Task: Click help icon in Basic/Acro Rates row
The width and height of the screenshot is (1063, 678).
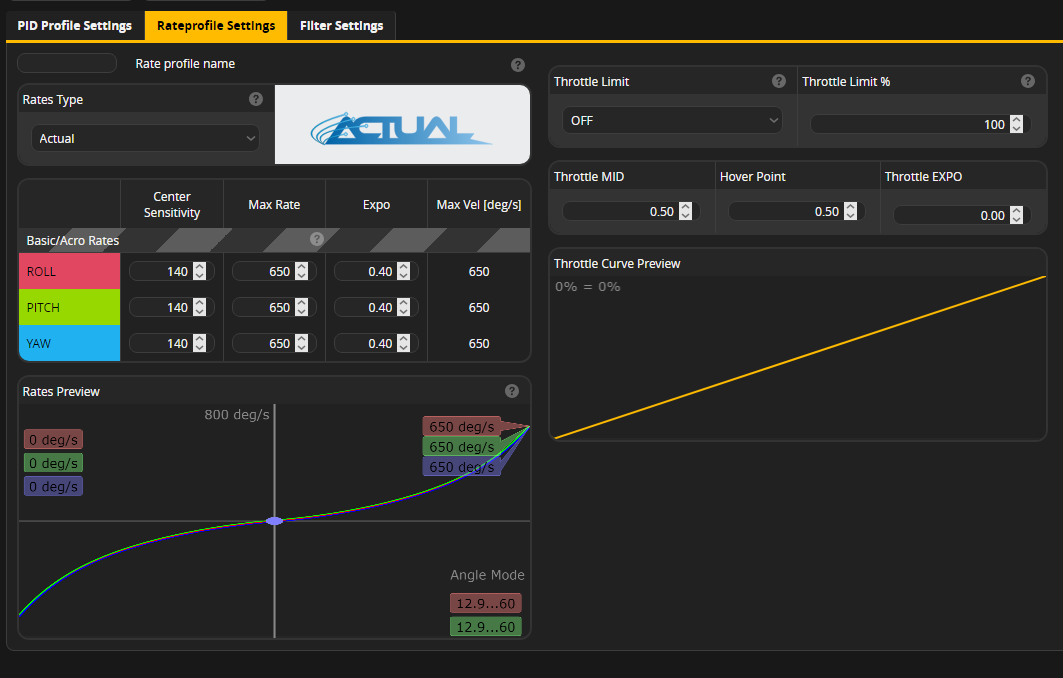Action: point(317,239)
